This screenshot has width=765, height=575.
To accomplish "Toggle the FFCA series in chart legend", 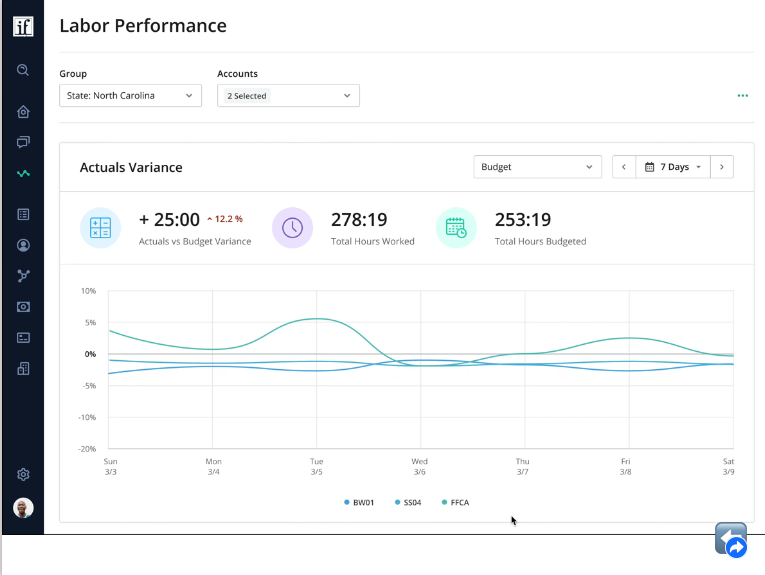I will click(455, 502).
